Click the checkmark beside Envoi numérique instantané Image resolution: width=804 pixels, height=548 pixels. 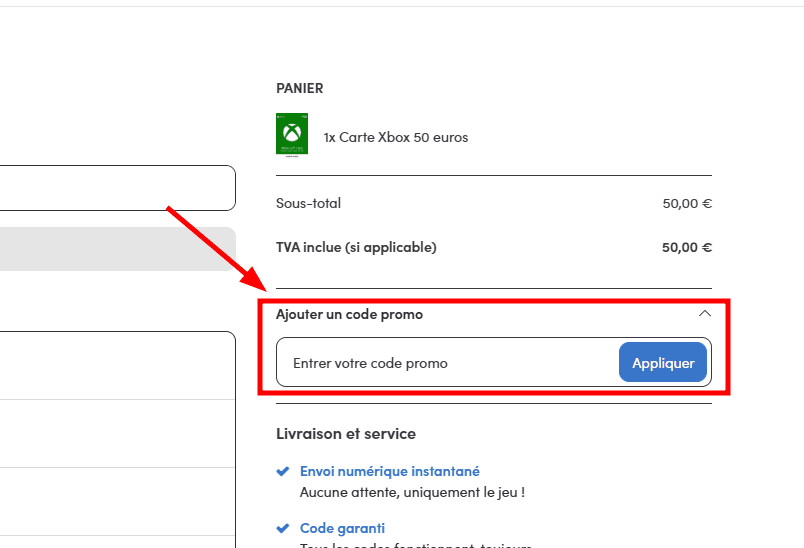283,471
